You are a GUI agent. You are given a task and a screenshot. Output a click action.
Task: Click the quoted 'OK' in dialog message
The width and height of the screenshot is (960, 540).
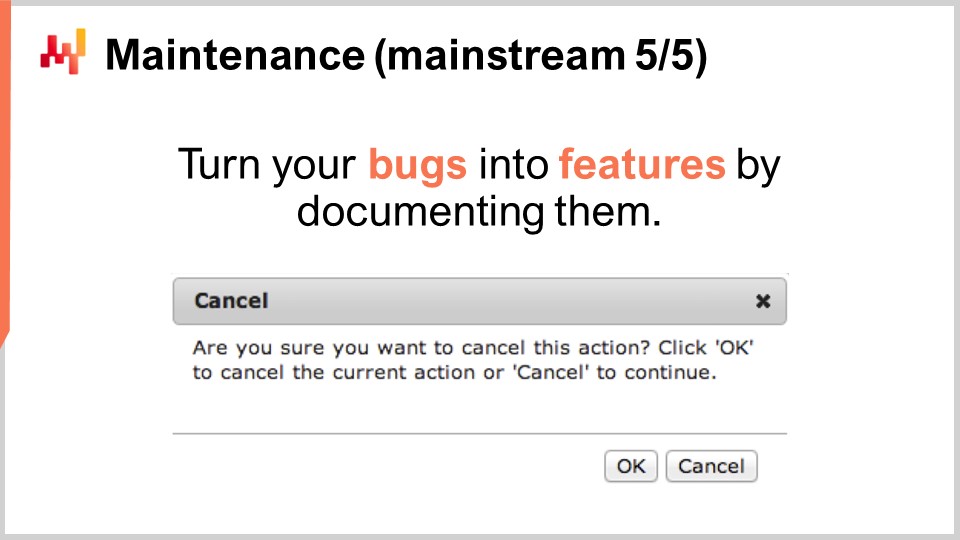[734, 347]
